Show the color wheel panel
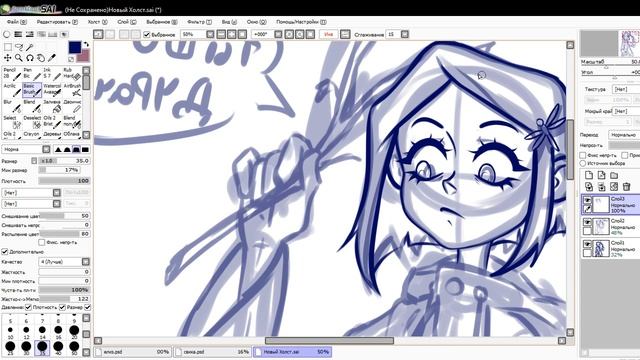Screen dimensions: 640x360 click(x=7, y=34)
